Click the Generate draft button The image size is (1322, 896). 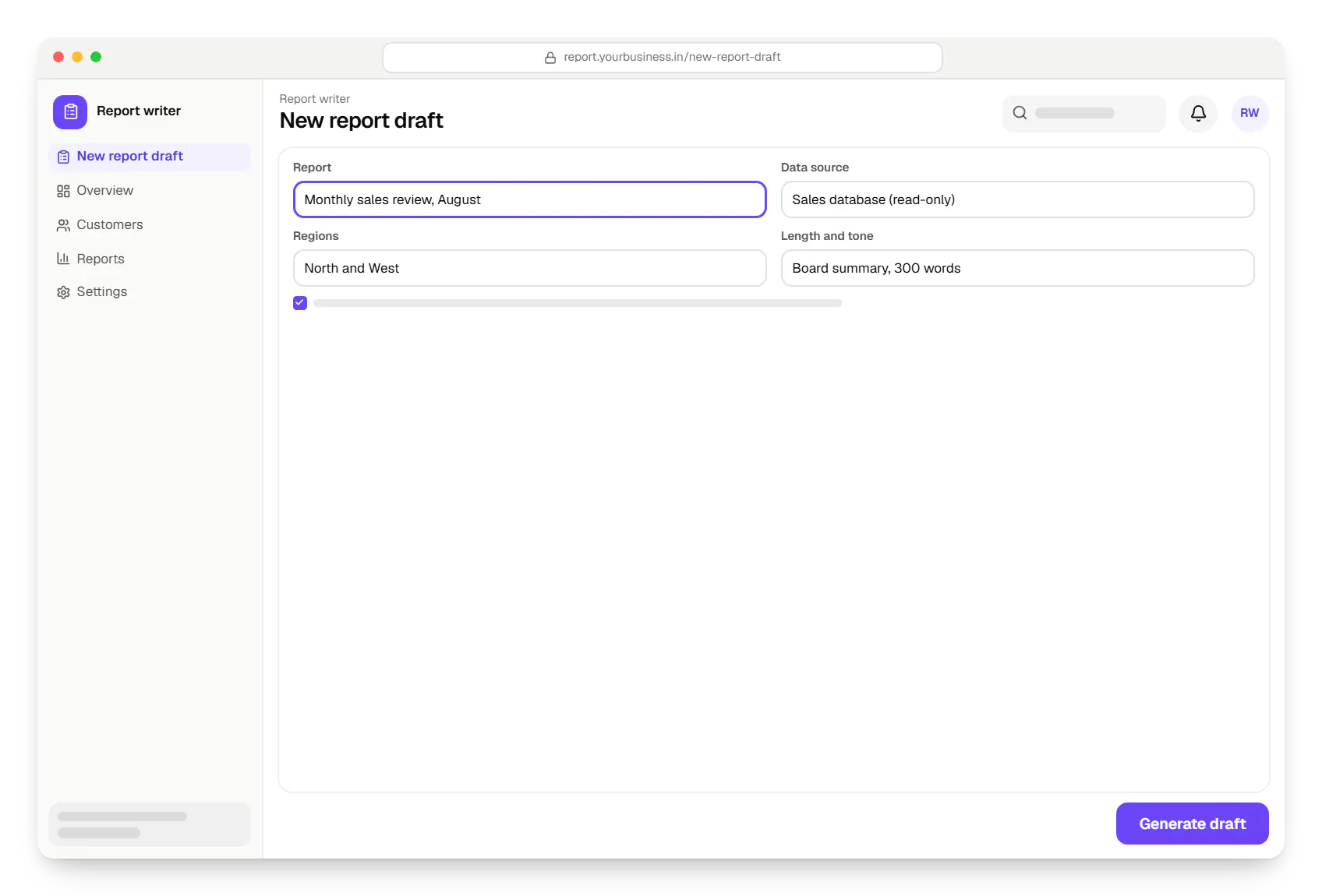1193,824
